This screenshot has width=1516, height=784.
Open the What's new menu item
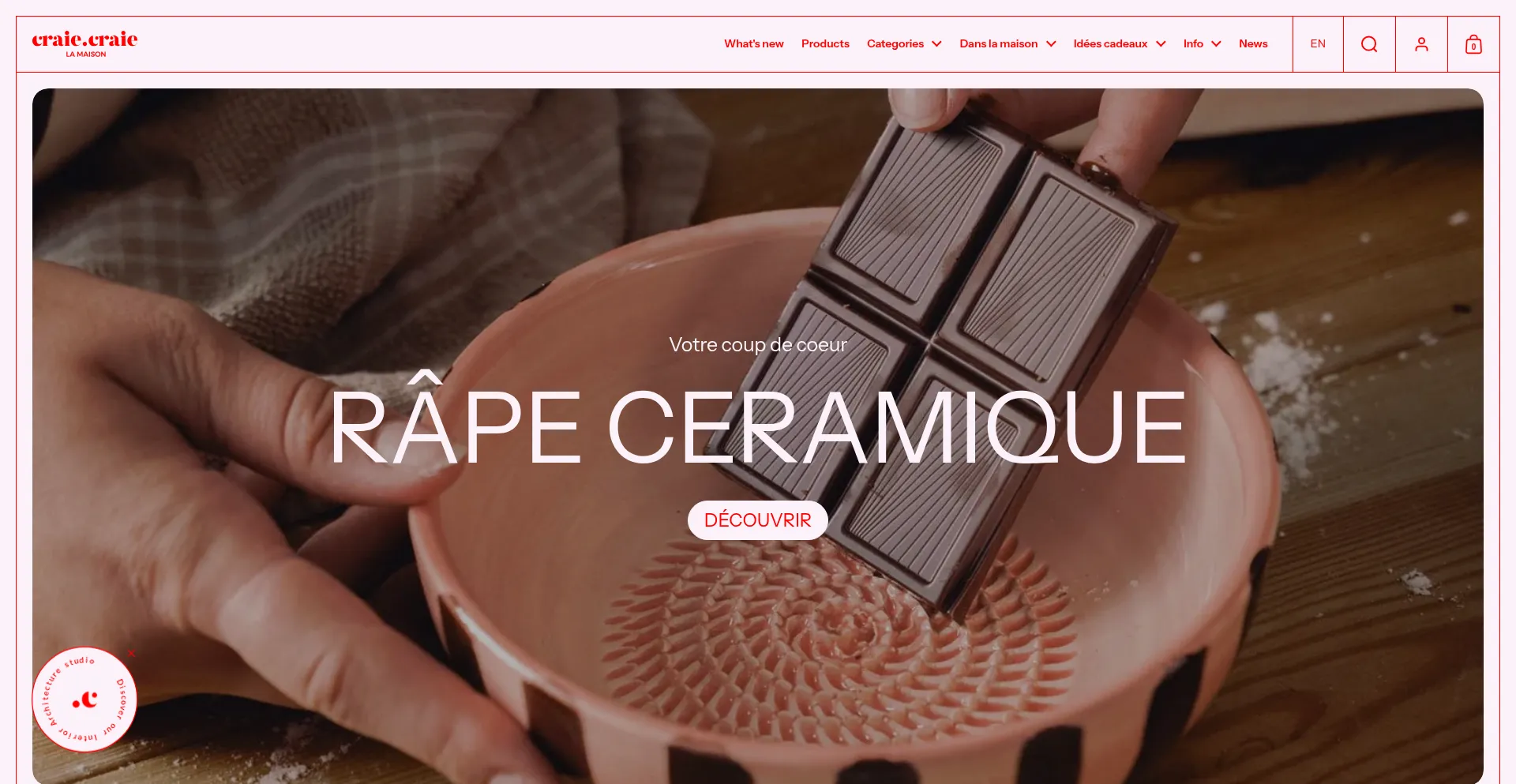click(754, 44)
